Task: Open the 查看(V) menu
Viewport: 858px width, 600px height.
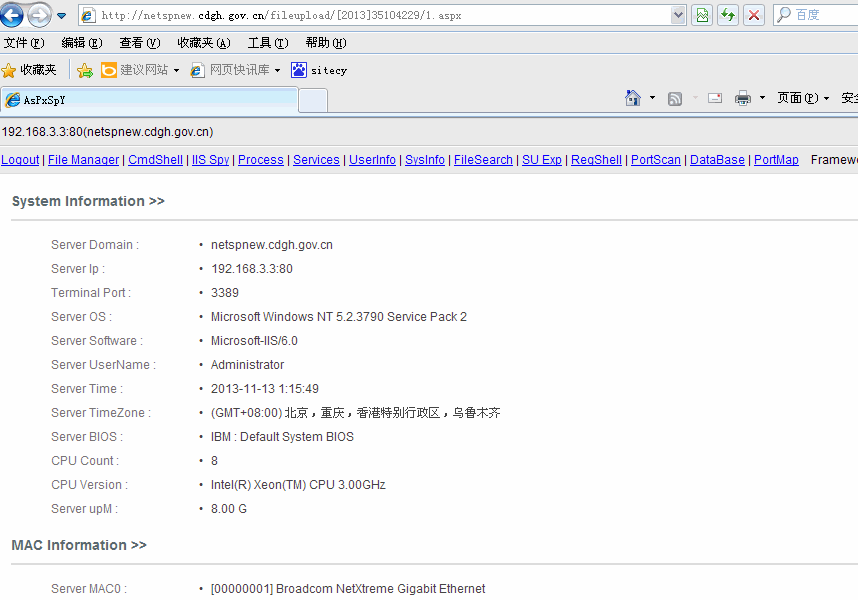Action: pyautogui.click(x=140, y=43)
